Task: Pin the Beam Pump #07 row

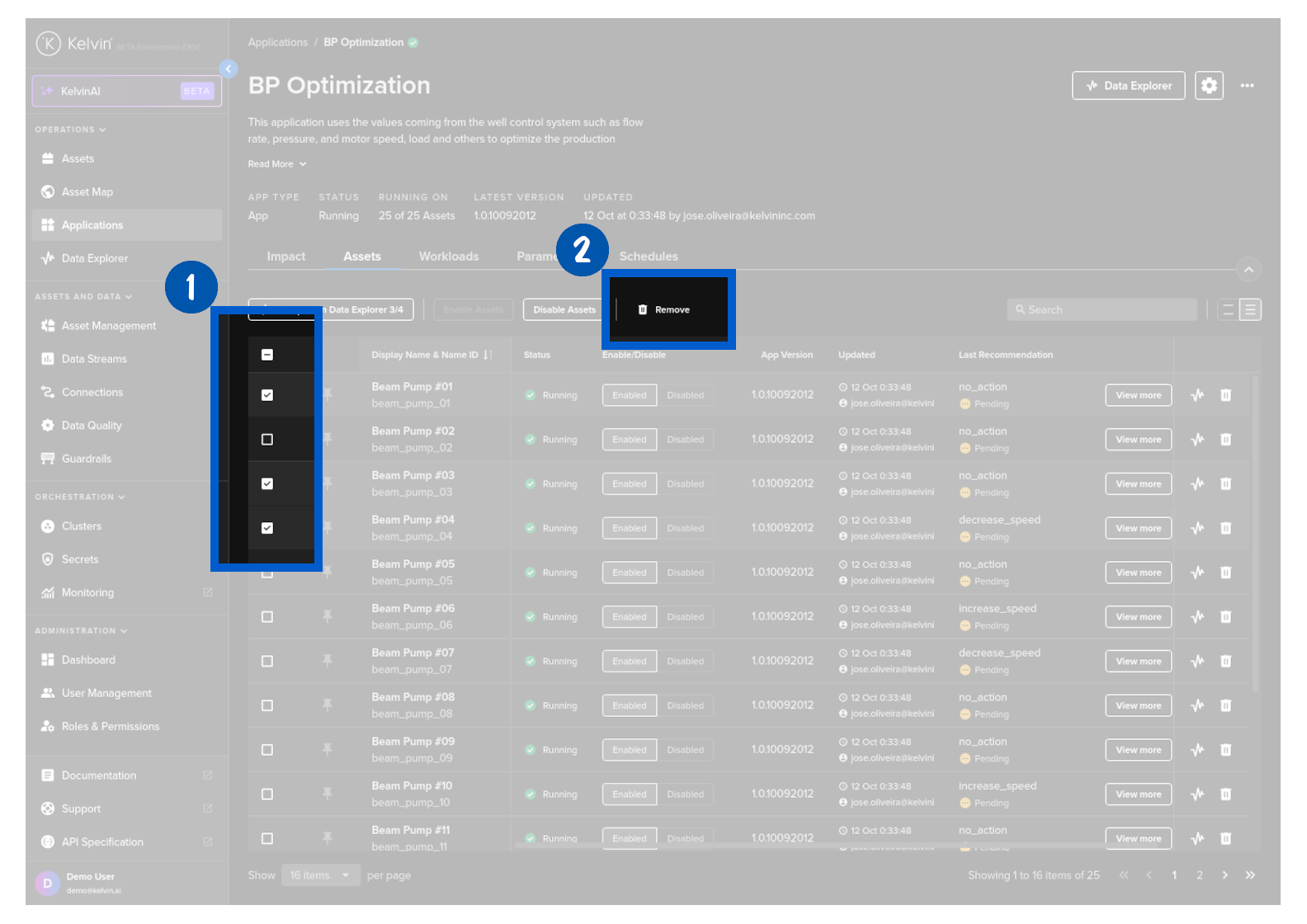Action: coord(328,661)
